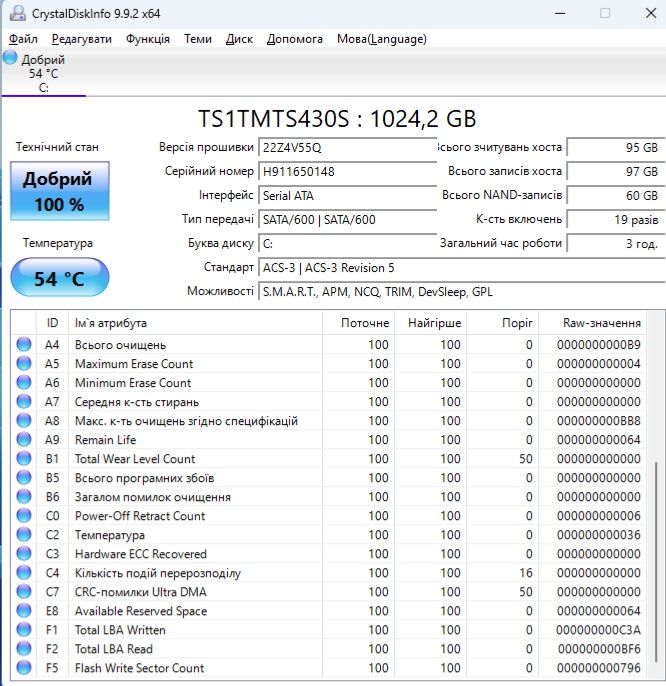Click status icon of E8 Available Reserved Space
Viewport: 666px width, 686px height.
tap(24, 611)
